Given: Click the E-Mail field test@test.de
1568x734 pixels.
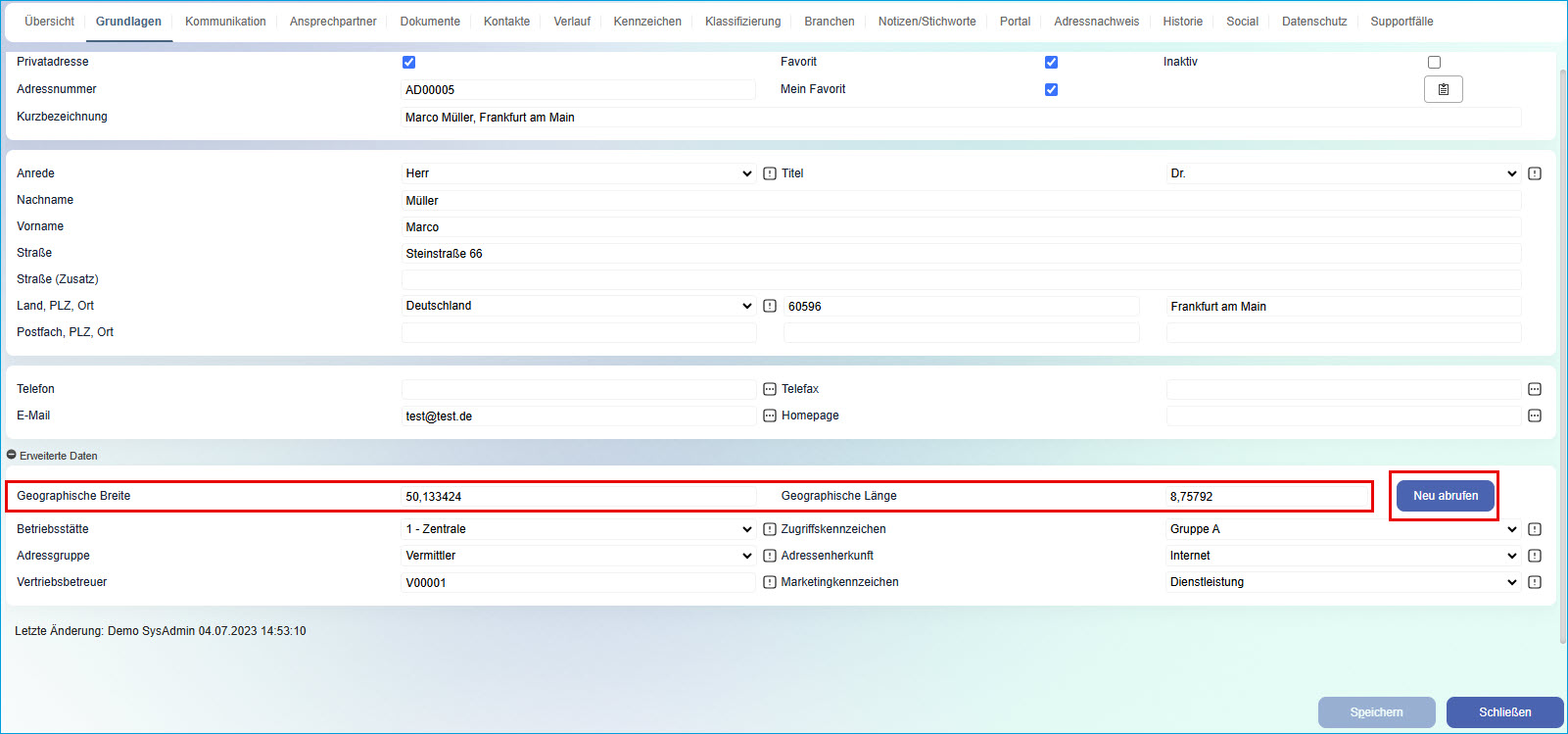Looking at the screenshot, I should coord(579,416).
